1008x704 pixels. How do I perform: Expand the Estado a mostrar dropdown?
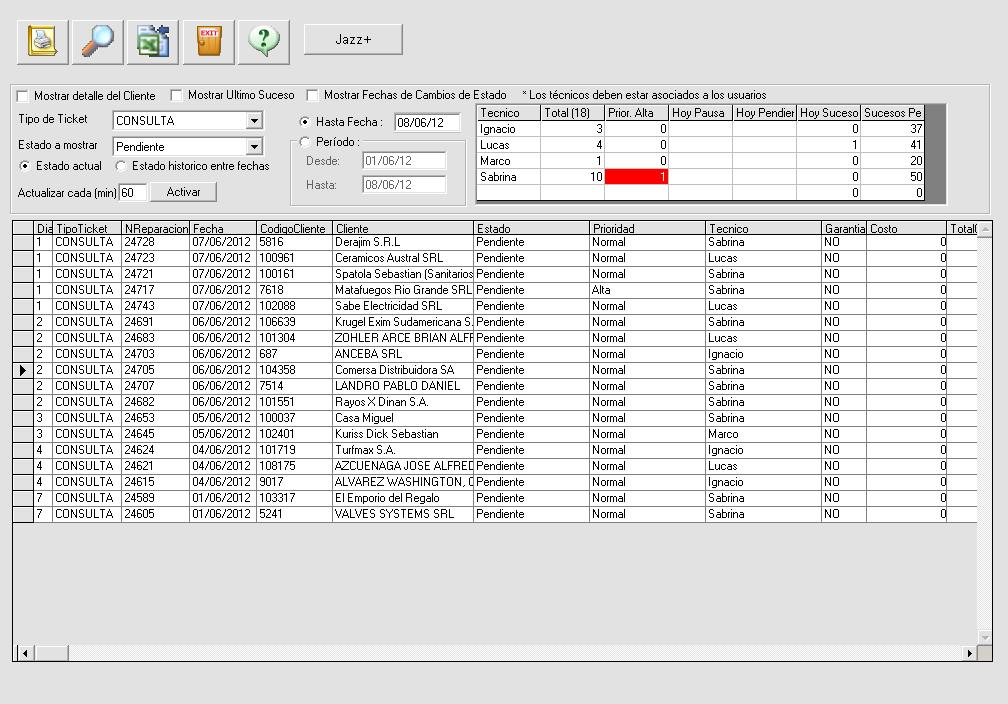(254, 147)
